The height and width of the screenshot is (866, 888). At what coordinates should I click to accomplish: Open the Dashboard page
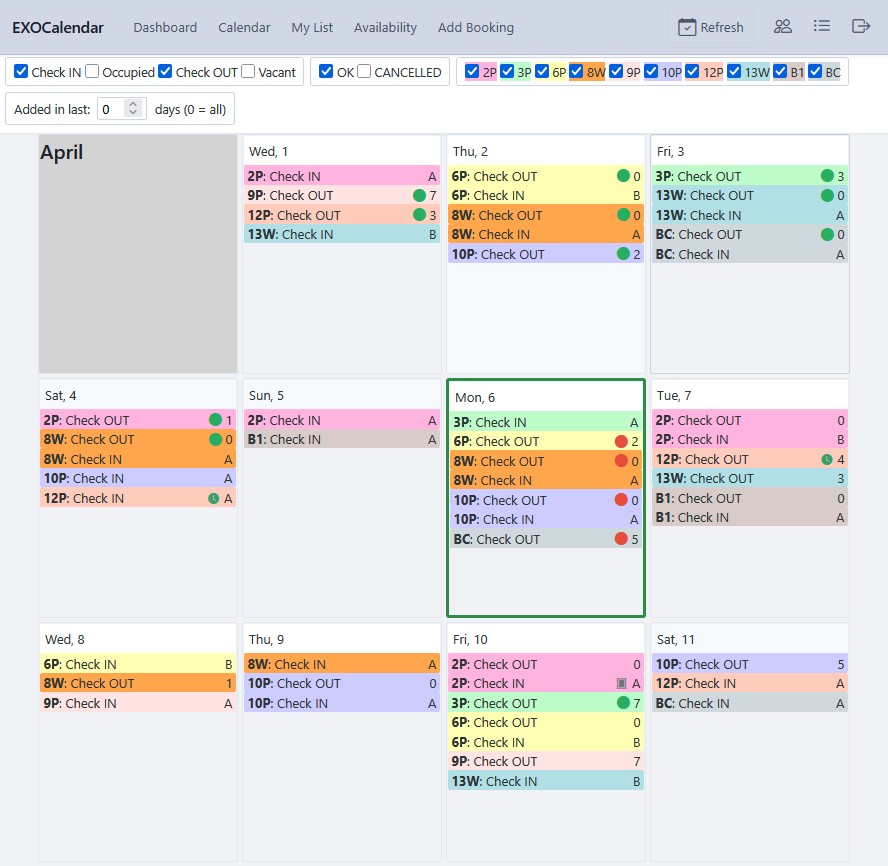click(x=165, y=27)
